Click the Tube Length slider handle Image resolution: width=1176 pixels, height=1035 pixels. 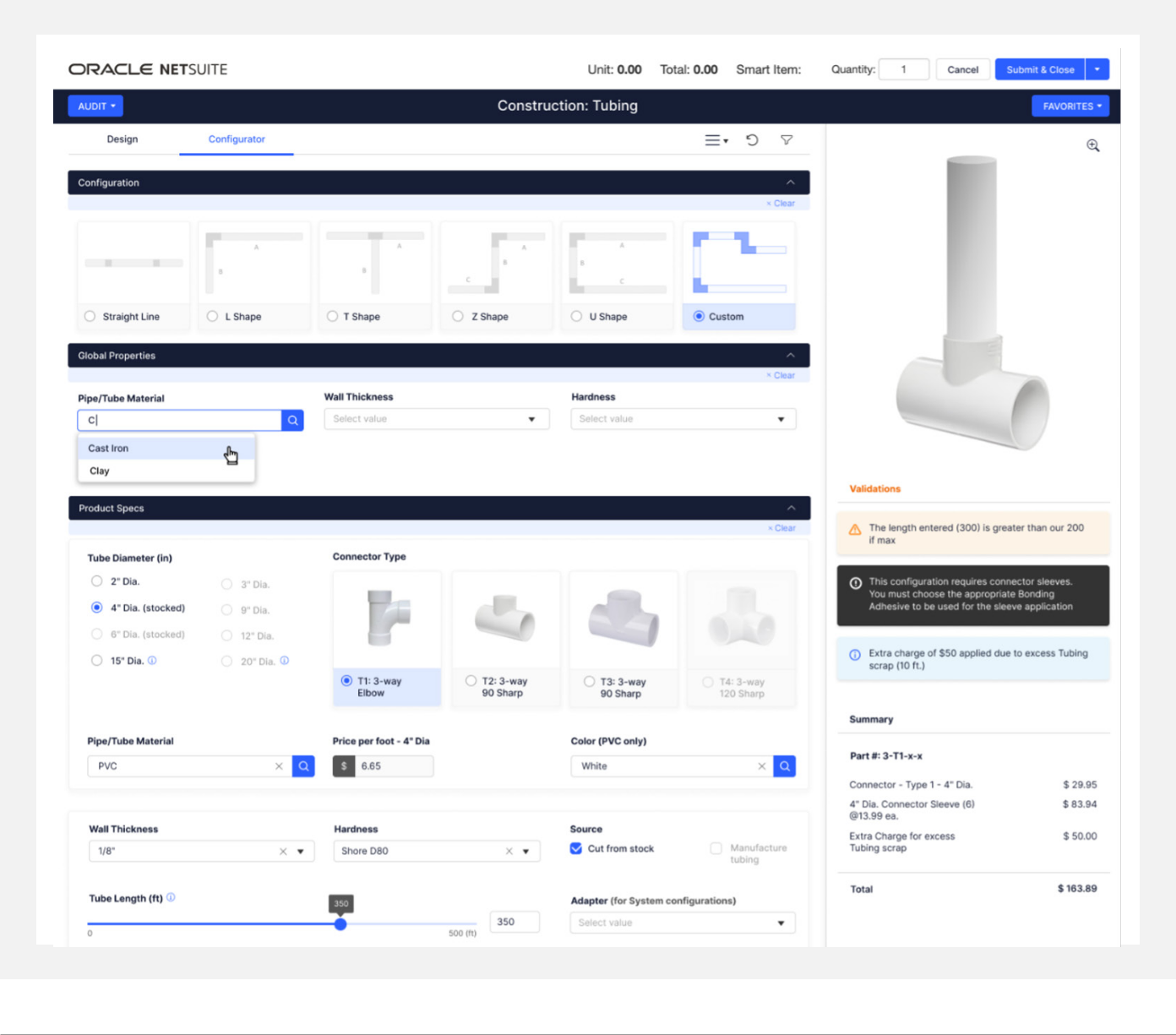click(x=340, y=924)
